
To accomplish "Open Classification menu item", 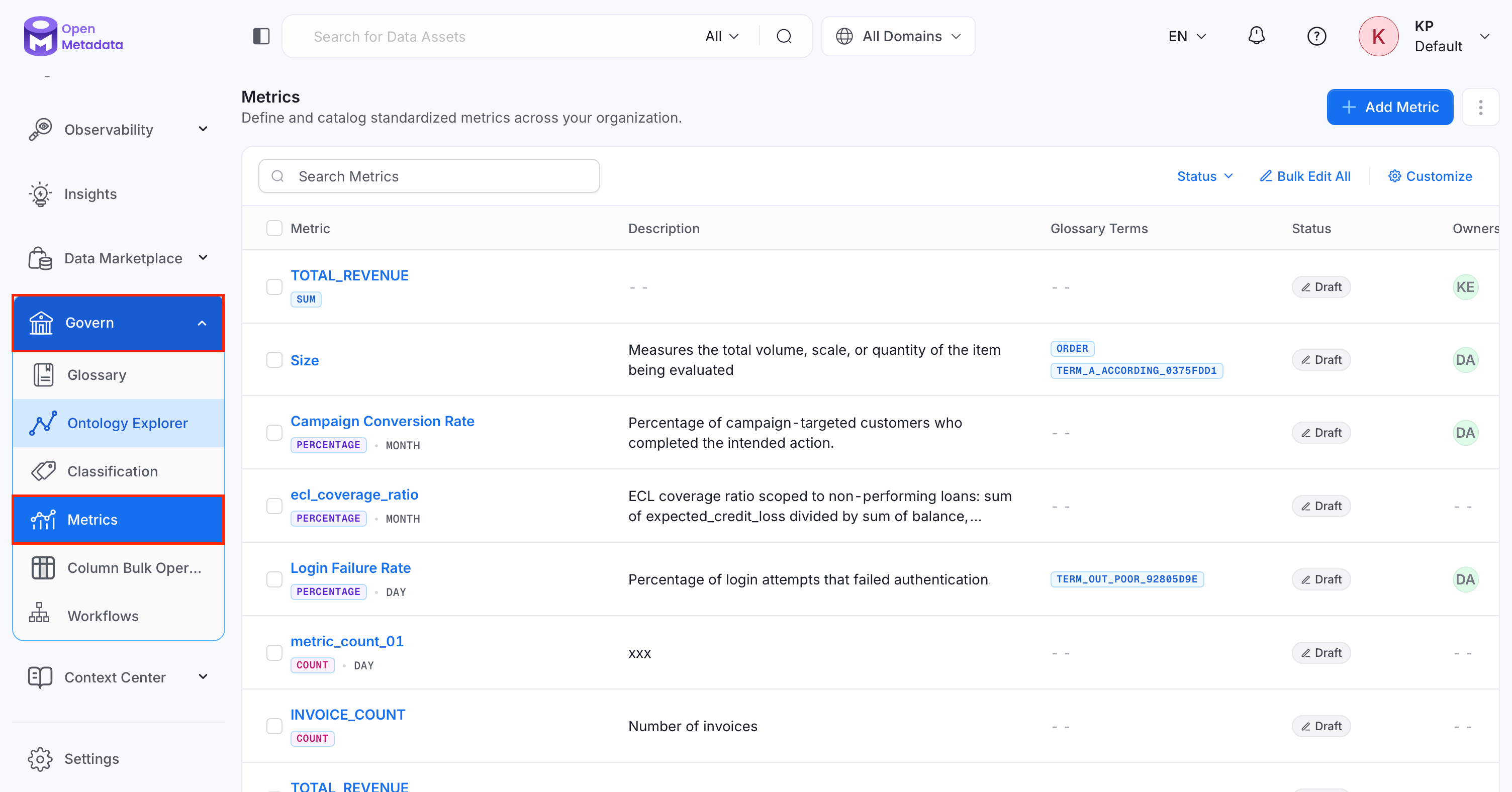I will [x=119, y=471].
